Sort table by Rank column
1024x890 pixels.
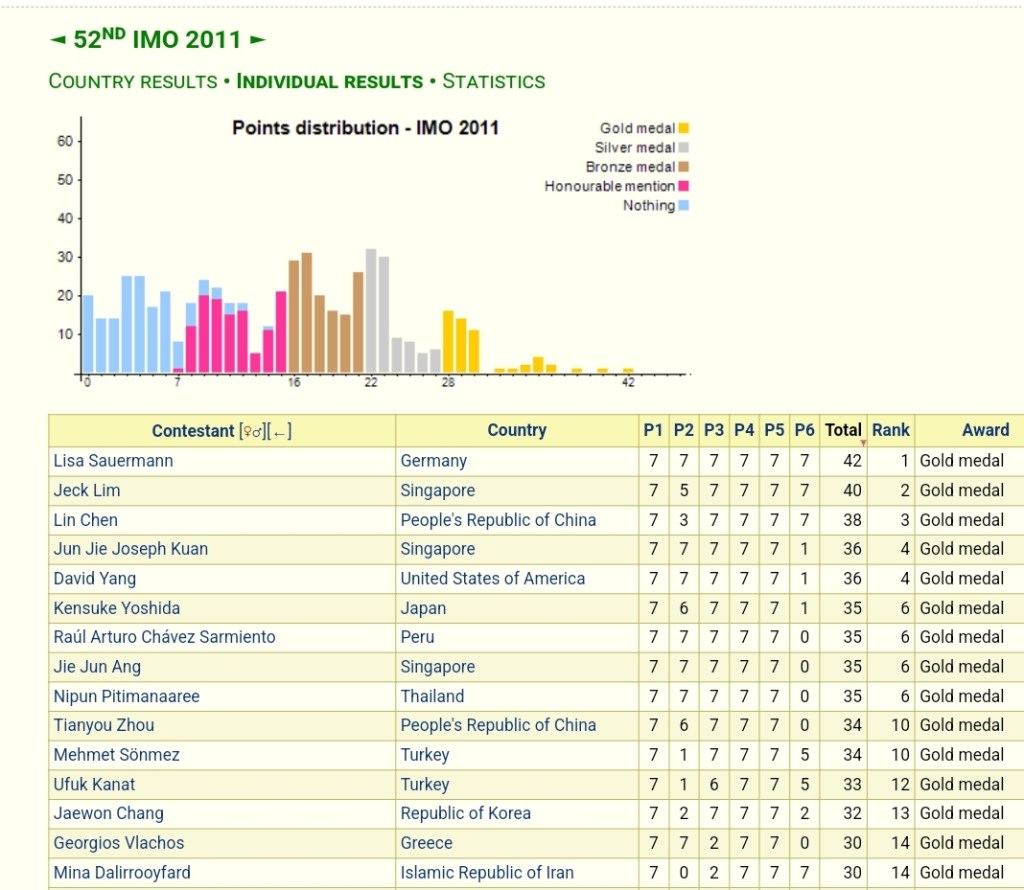coord(890,430)
